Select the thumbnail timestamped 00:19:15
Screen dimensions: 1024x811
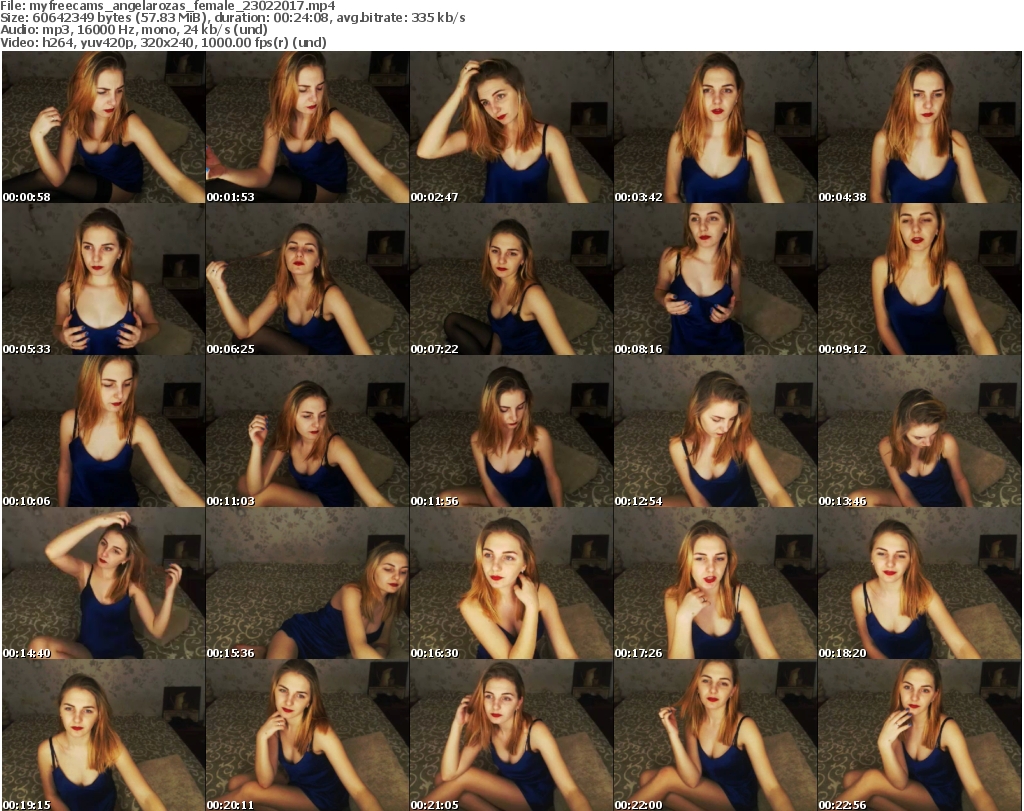click(104, 735)
